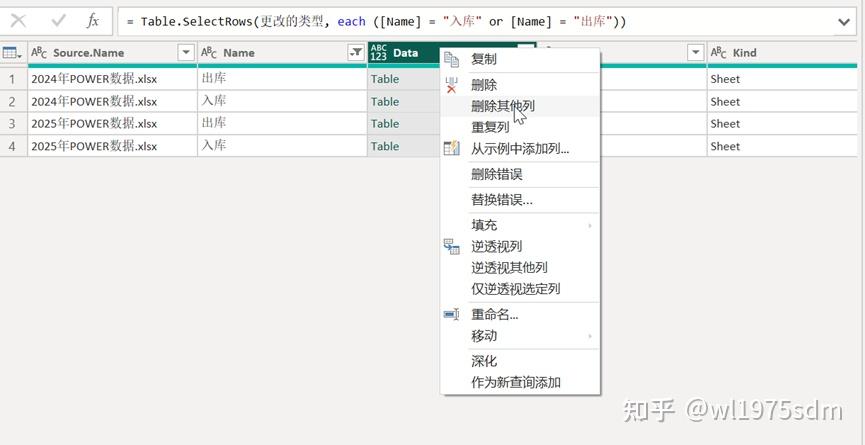
Task: Click Sheet cell in row 3
Action: click(782, 124)
